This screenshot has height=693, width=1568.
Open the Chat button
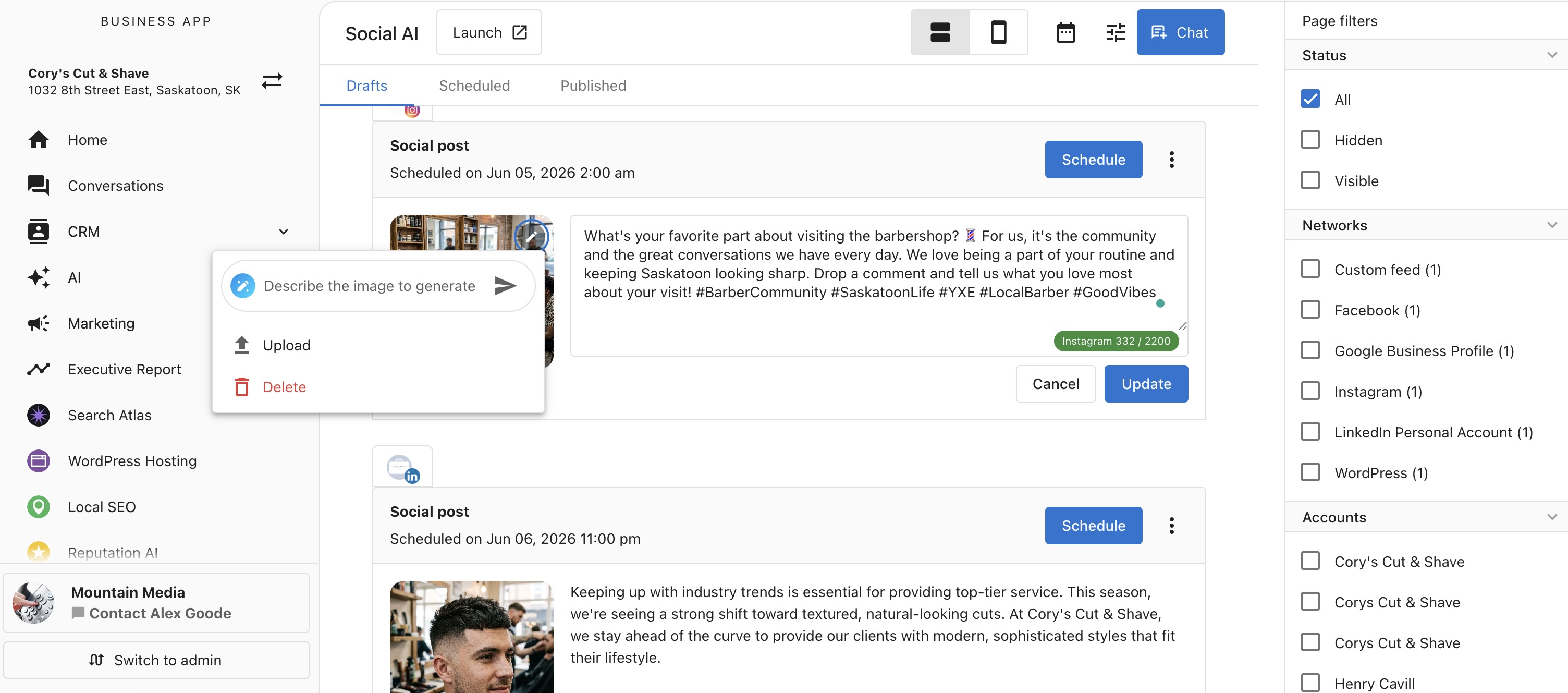[x=1180, y=32]
